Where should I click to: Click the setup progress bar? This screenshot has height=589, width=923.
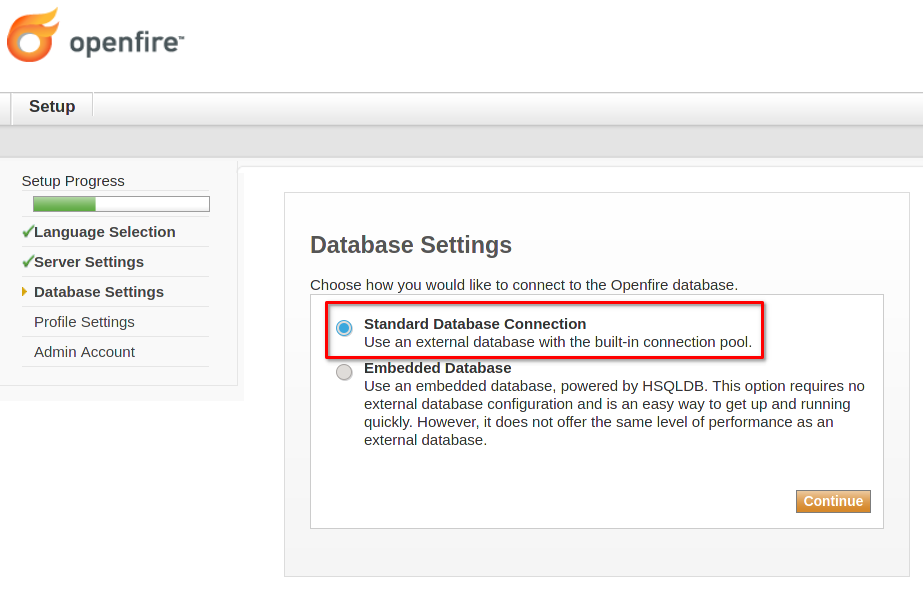pyautogui.click(x=121, y=204)
